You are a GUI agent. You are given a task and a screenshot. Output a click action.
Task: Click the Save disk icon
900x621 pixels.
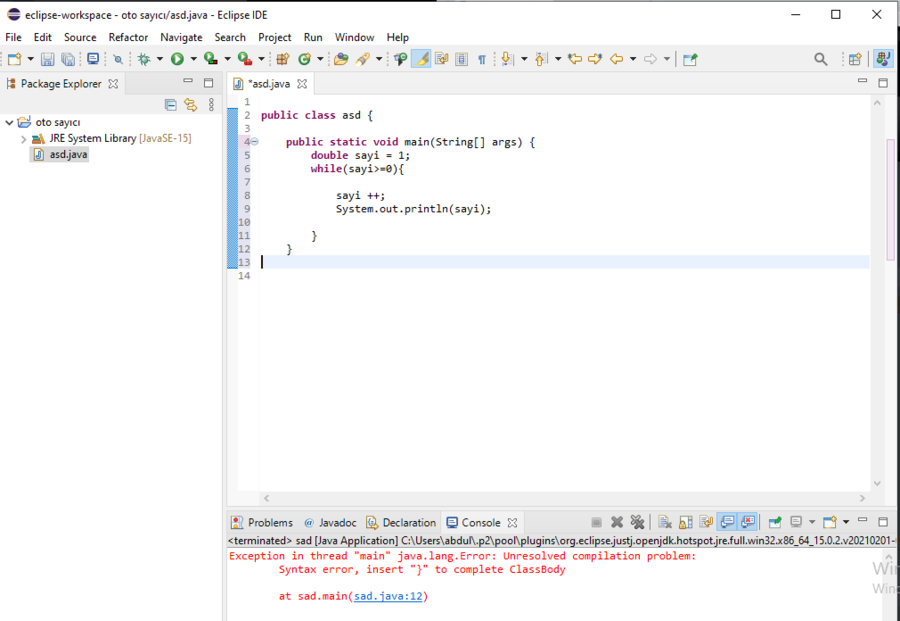click(47, 60)
